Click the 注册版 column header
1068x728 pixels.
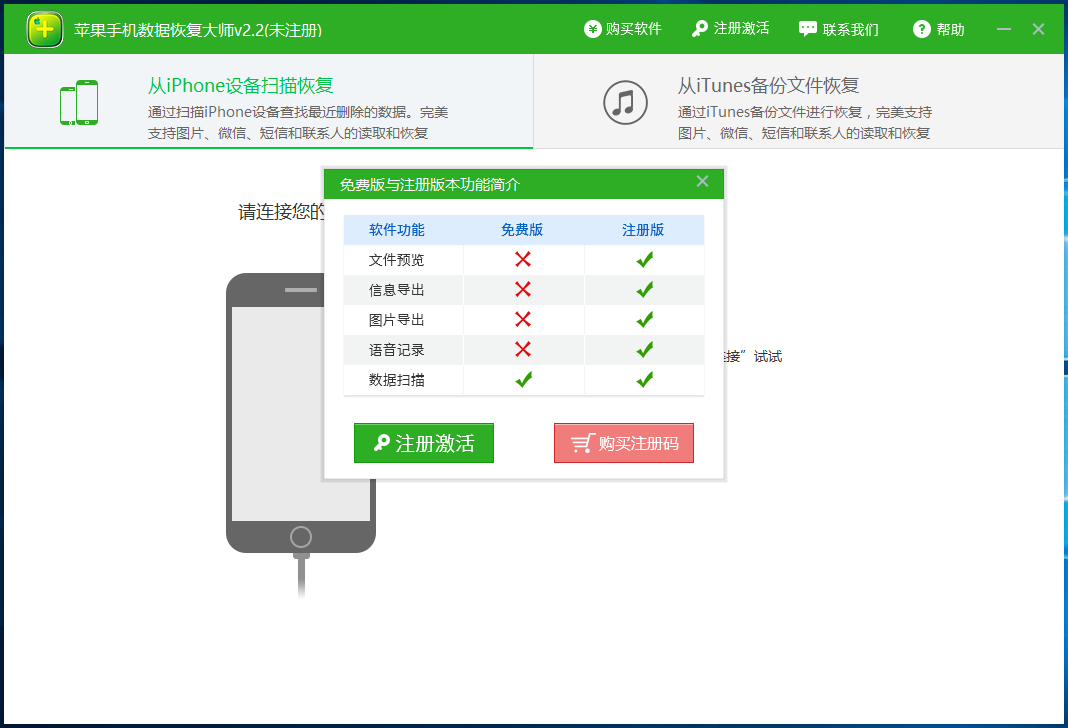(643, 230)
